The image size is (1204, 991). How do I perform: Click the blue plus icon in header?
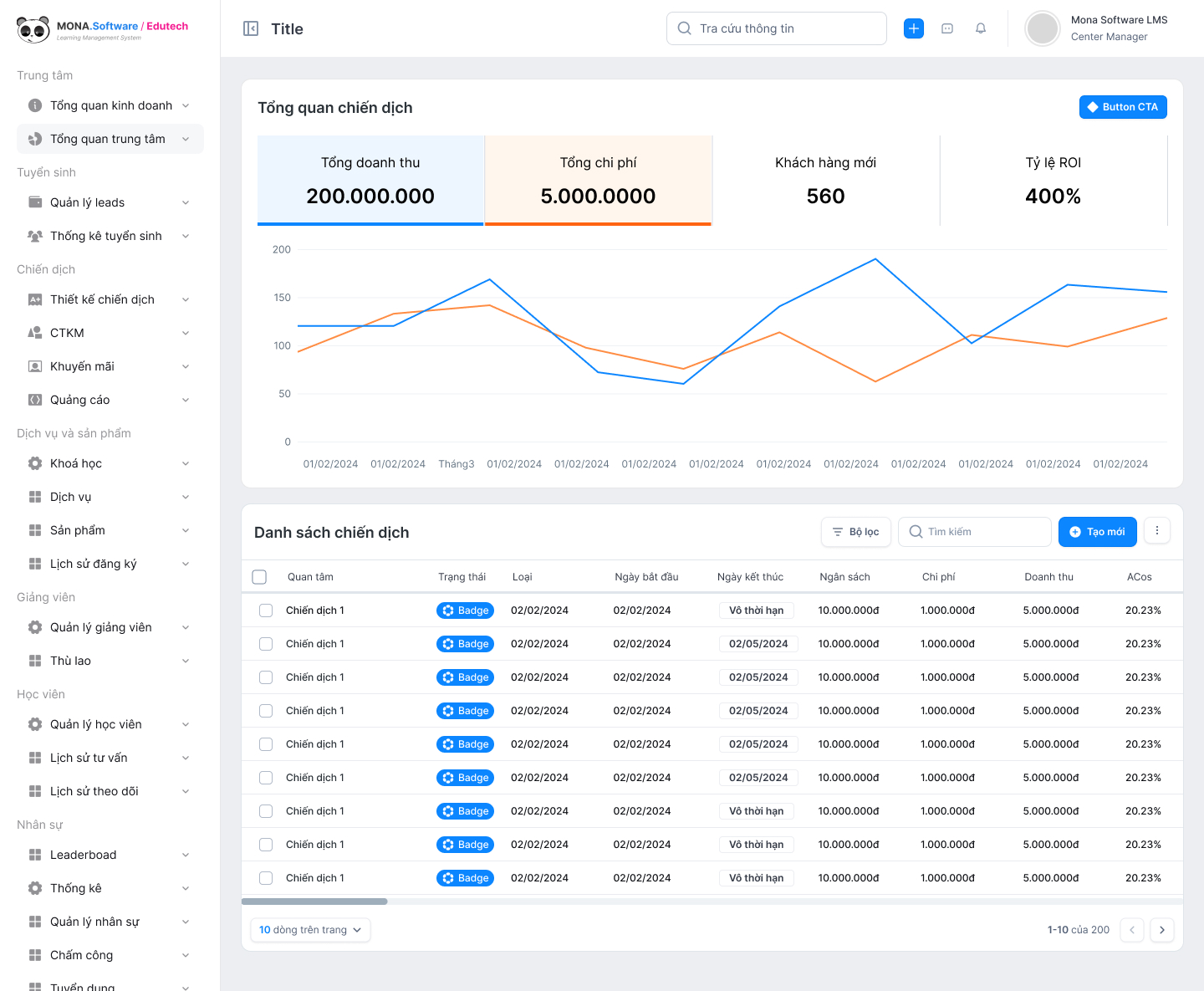[914, 28]
